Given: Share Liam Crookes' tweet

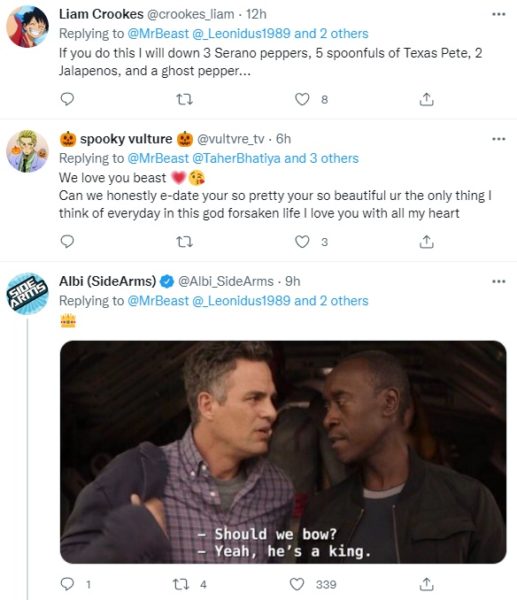Looking at the screenshot, I should point(426,99).
